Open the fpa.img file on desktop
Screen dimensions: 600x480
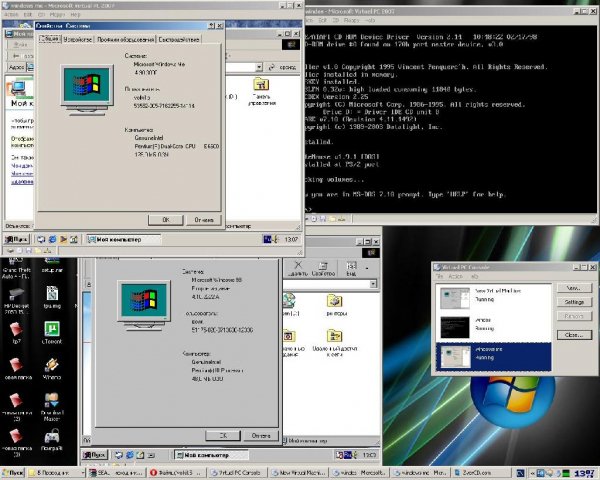click(52, 297)
